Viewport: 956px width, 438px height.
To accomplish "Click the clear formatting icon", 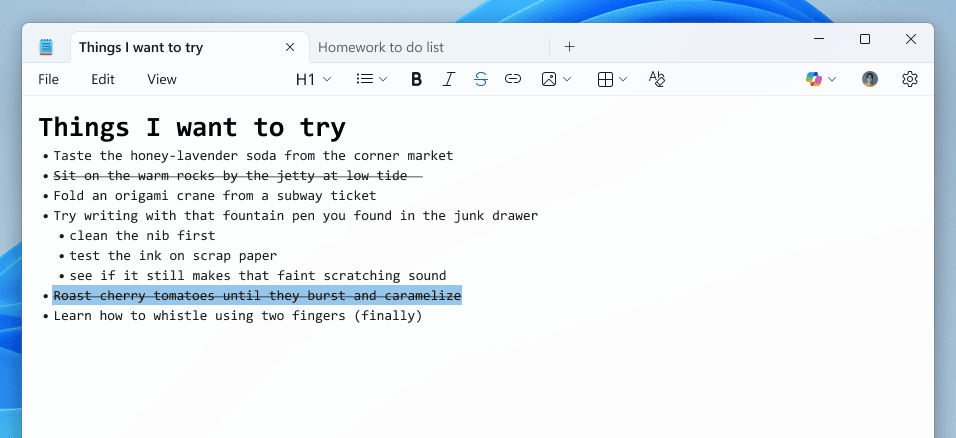I will click(657, 79).
